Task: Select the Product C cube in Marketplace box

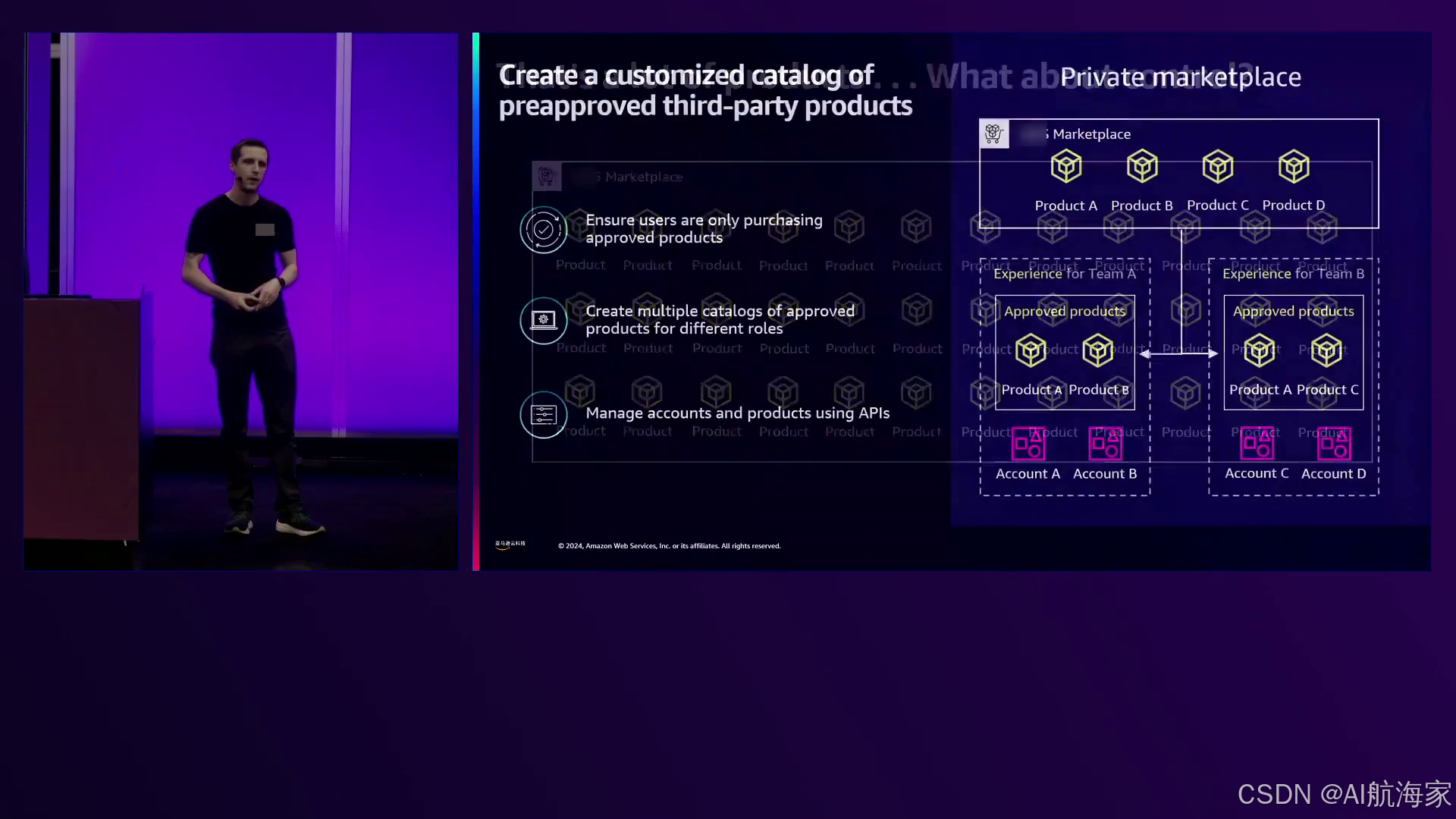Action: (1217, 166)
